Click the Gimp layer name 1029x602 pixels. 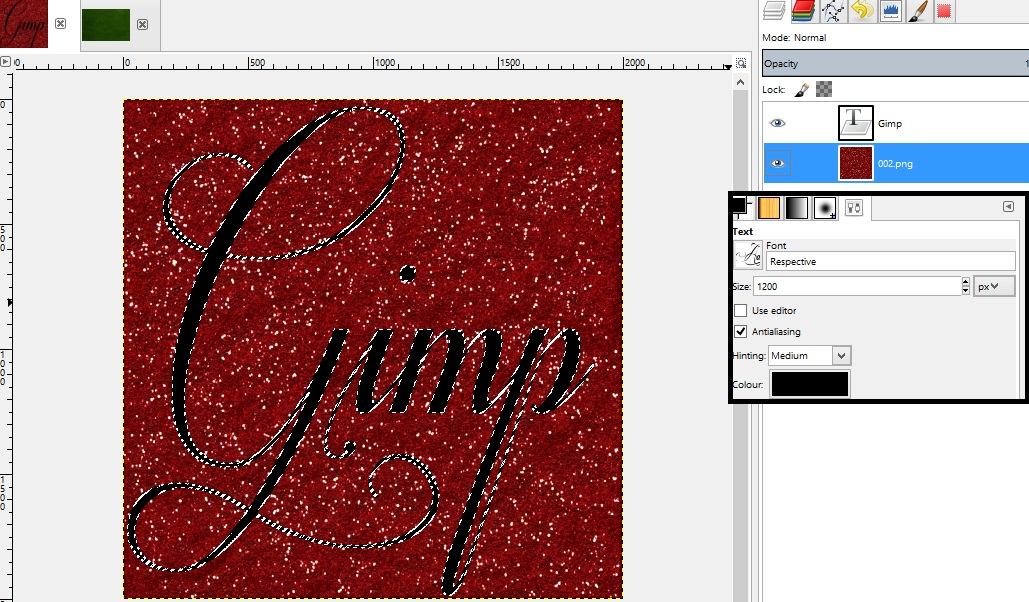(889, 123)
